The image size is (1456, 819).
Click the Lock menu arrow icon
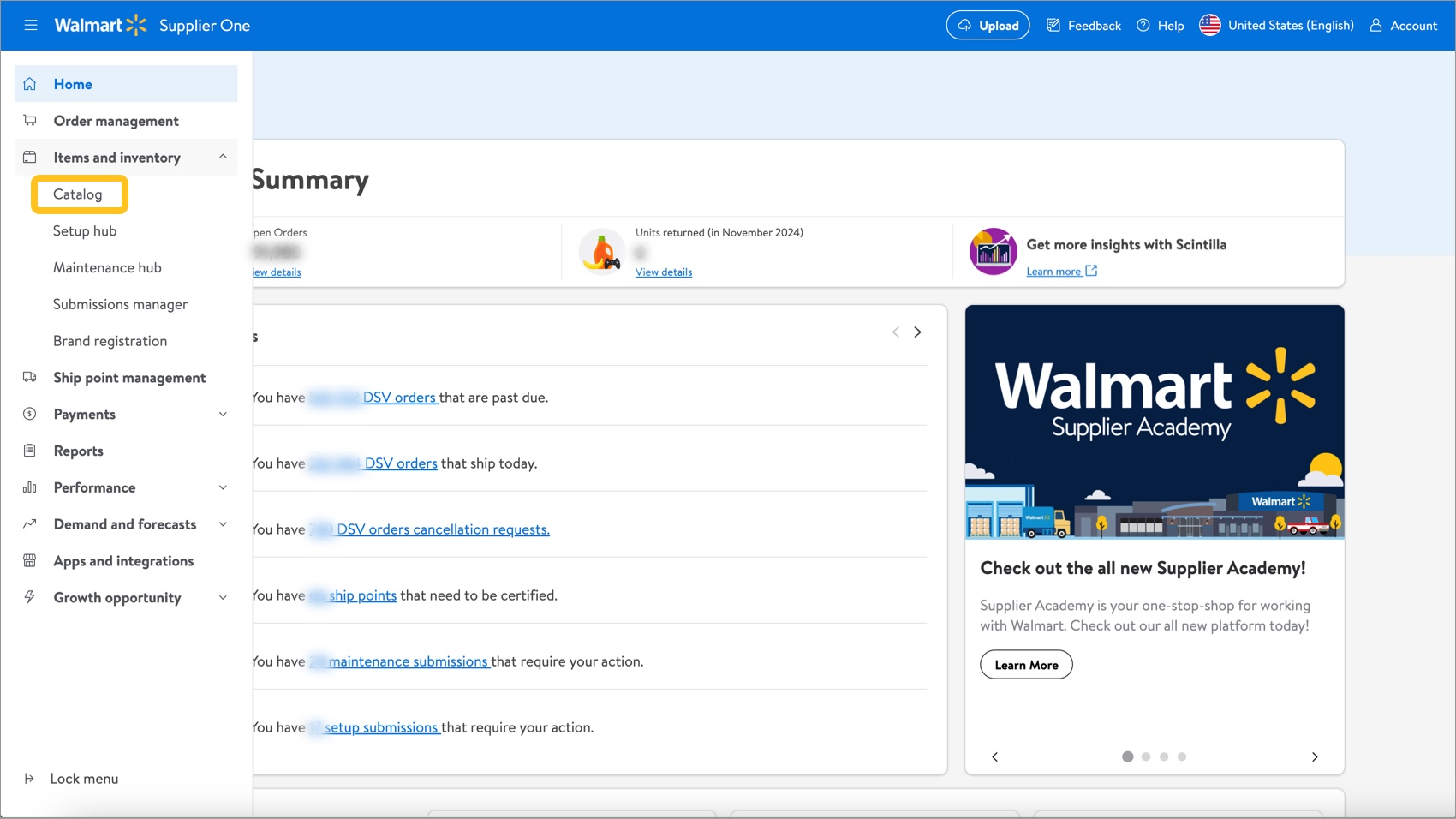tap(29, 779)
